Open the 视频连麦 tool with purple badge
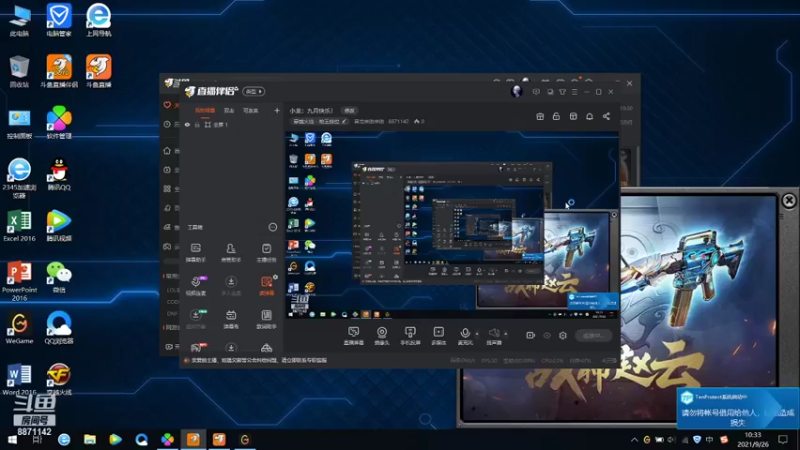The height and width of the screenshot is (450, 800). 196,285
